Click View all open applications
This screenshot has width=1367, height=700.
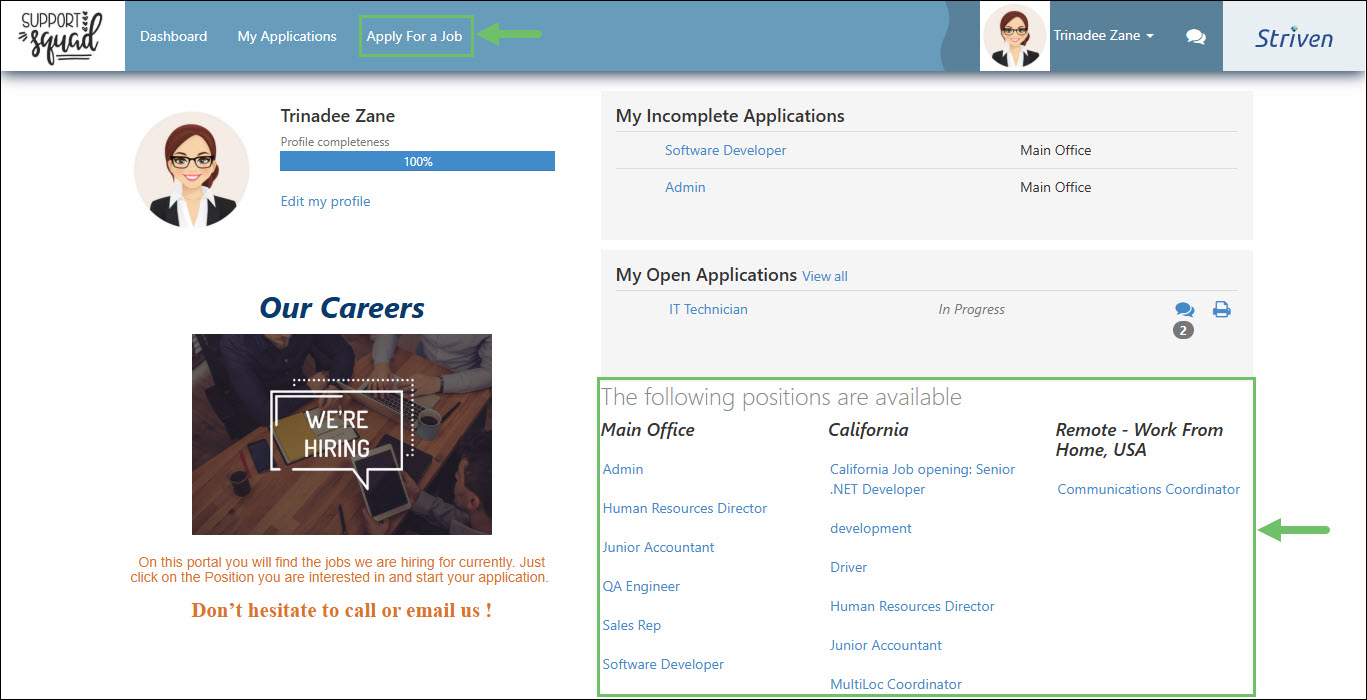[x=824, y=275]
